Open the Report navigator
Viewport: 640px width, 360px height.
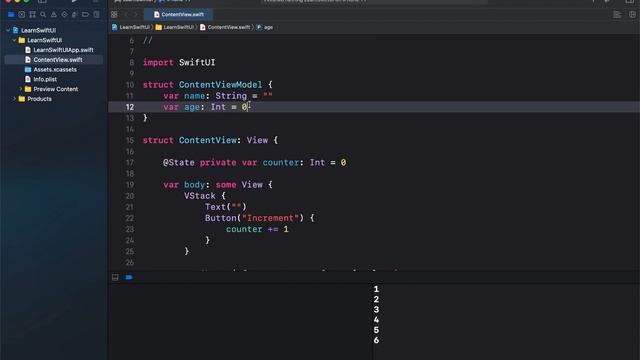[96, 15]
